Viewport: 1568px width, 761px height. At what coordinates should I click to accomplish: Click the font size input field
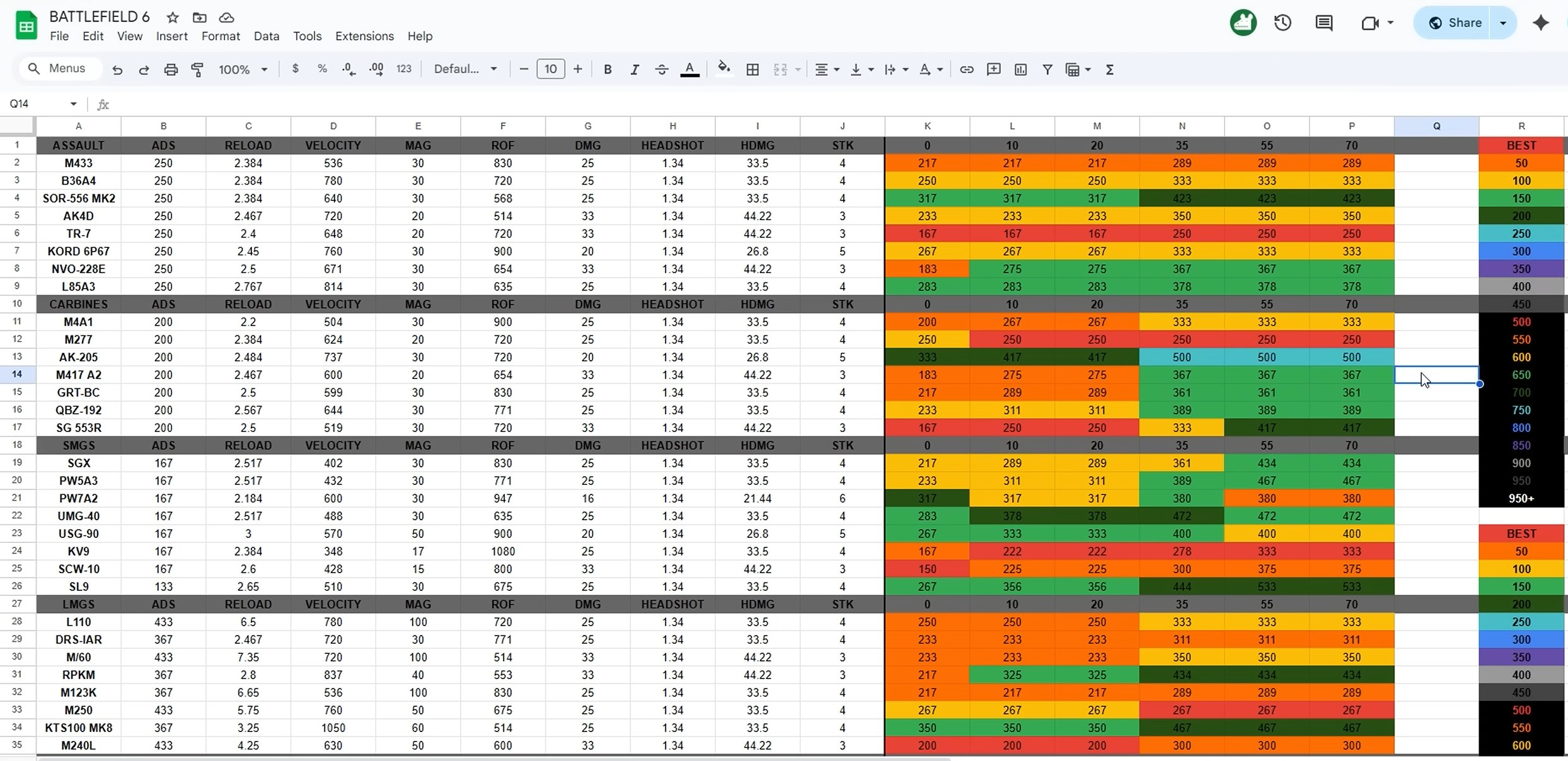[550, 69]
